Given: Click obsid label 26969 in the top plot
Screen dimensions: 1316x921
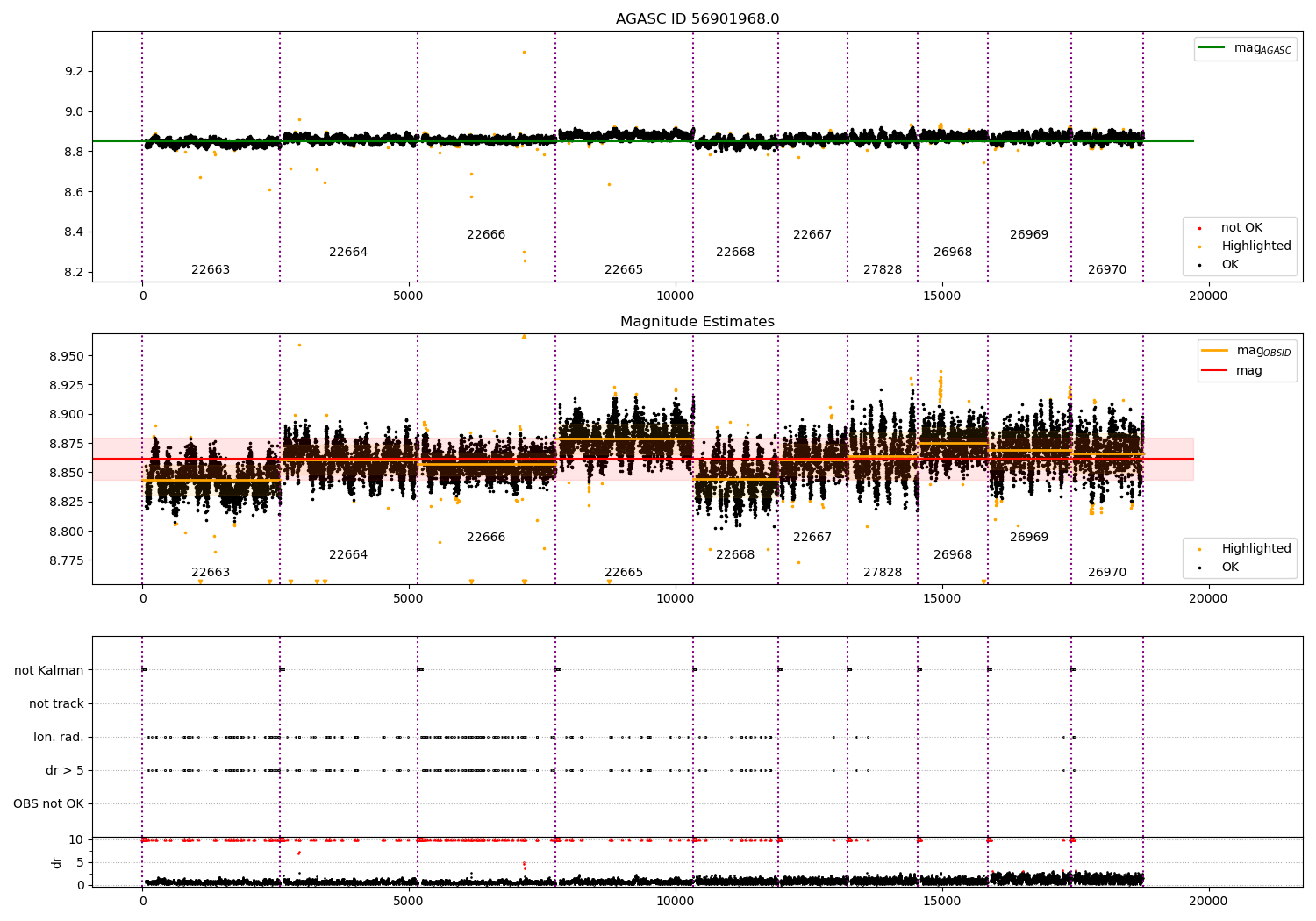Looking at the screenshot, I should click(1029, 235).
